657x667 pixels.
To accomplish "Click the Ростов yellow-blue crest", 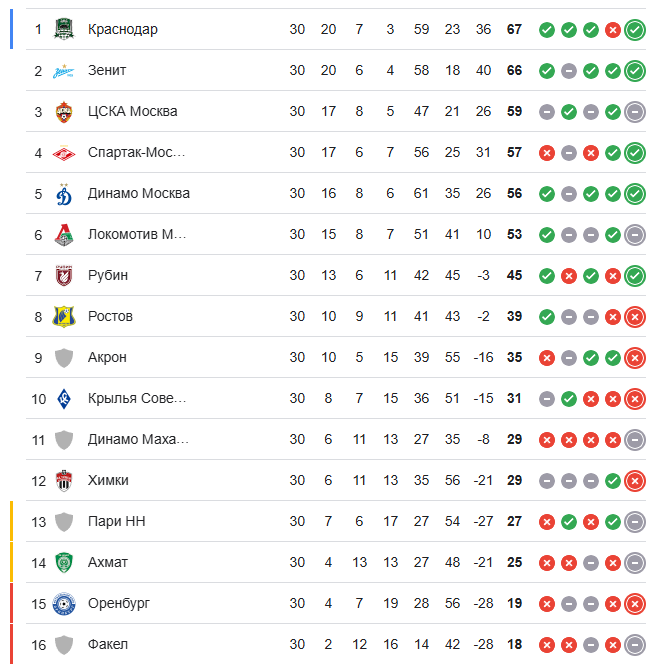I will pyautogui.click(x=64, y=316).
